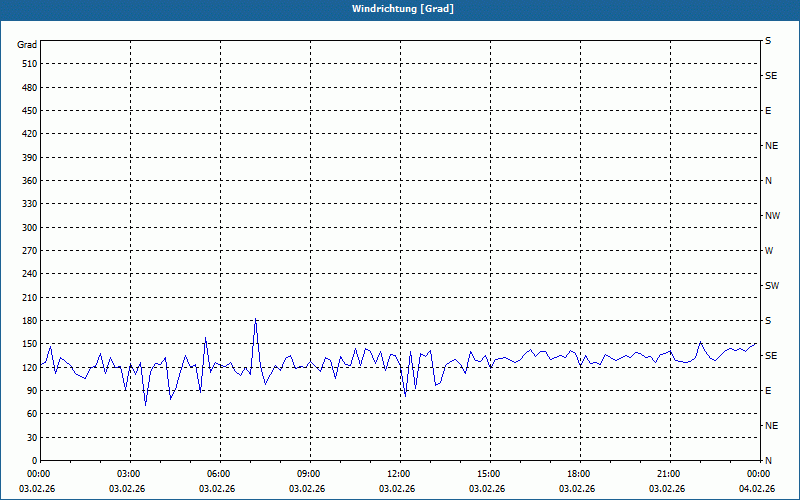Click the 04.02.26 date label
Image resolution: width=800 pixels, height=500 pixels.
click(x=757, y=489)
